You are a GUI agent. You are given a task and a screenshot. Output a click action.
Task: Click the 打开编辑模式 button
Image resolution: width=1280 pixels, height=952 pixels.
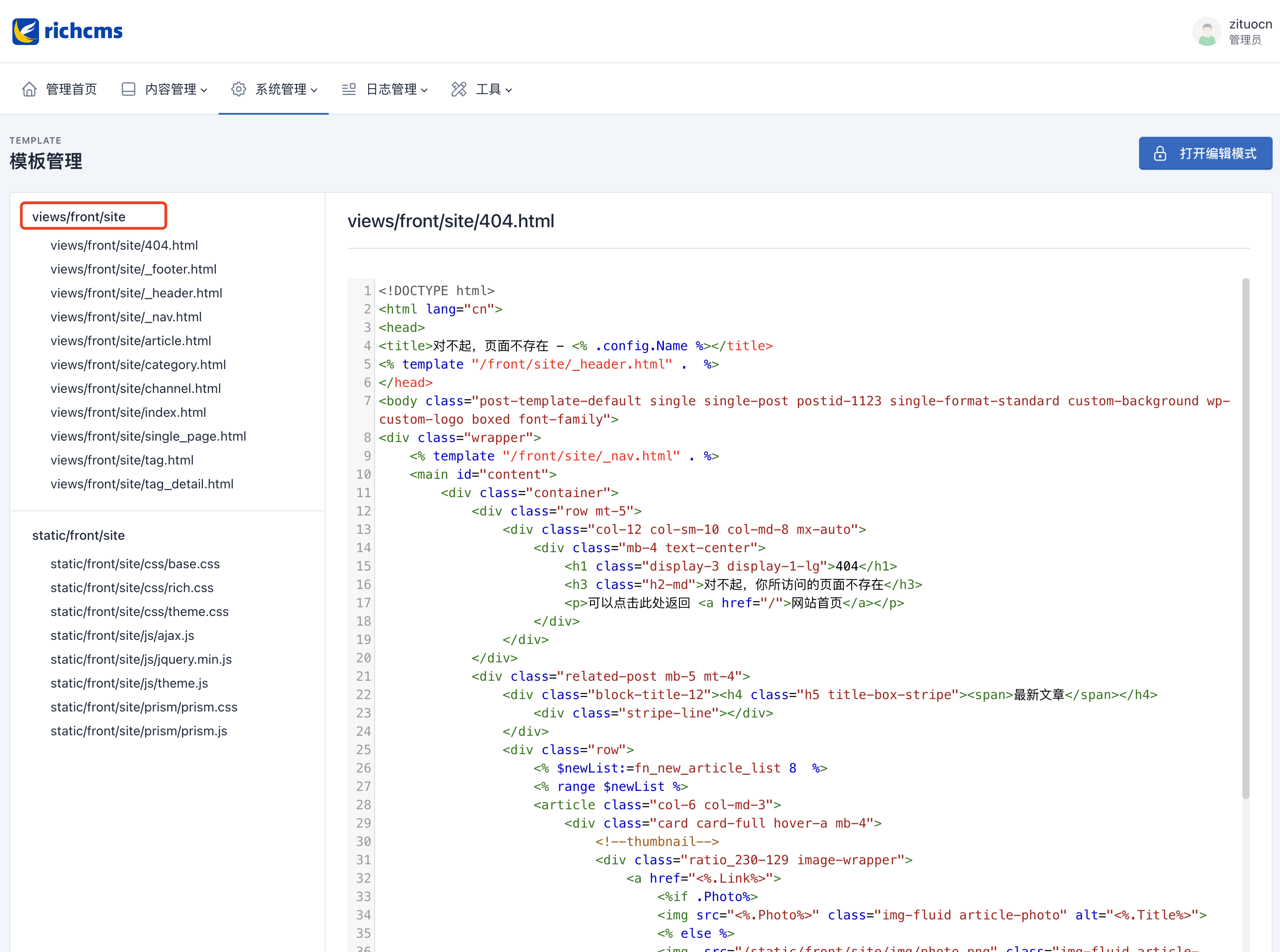point(1205,153)
